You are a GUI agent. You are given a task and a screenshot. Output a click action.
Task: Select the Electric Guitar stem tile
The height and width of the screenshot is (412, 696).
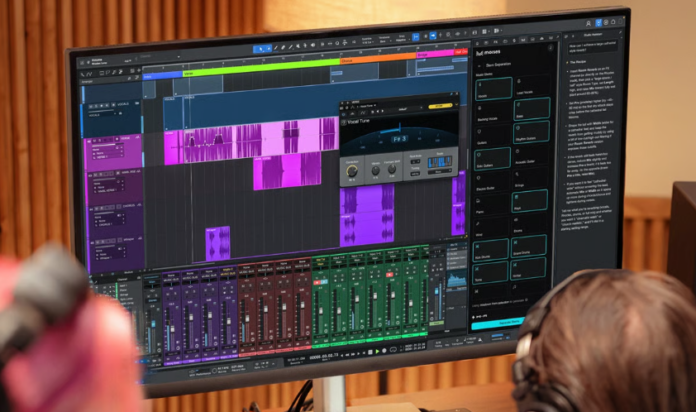coord(492,182)
